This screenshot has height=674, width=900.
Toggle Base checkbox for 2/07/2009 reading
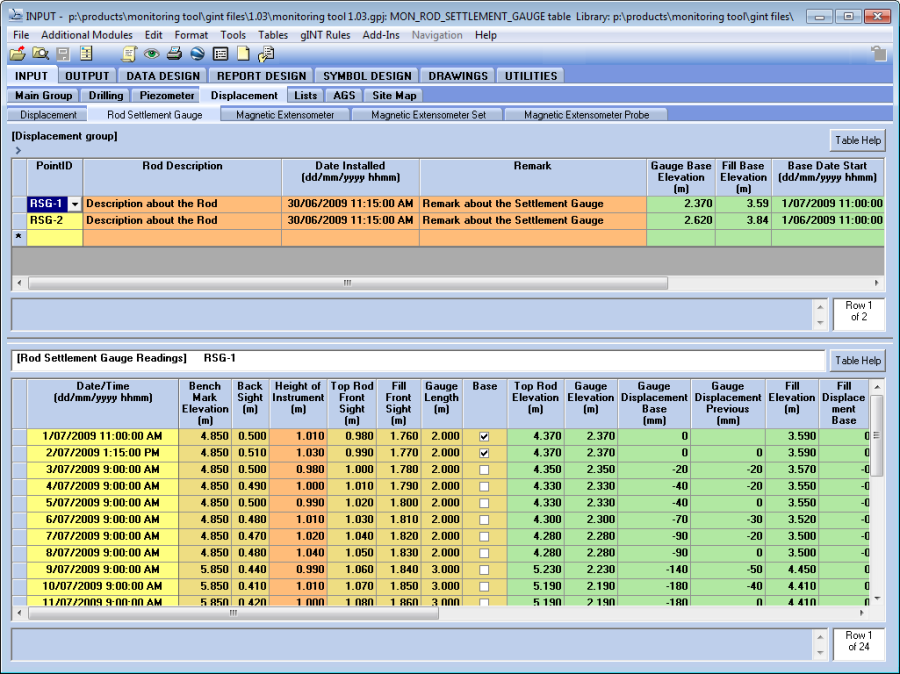(485, 453)
